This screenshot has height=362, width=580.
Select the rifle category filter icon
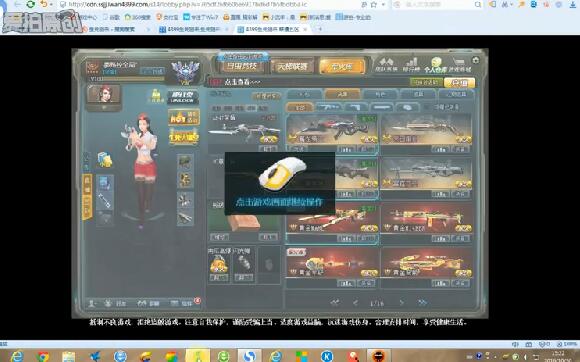point(328,108)
